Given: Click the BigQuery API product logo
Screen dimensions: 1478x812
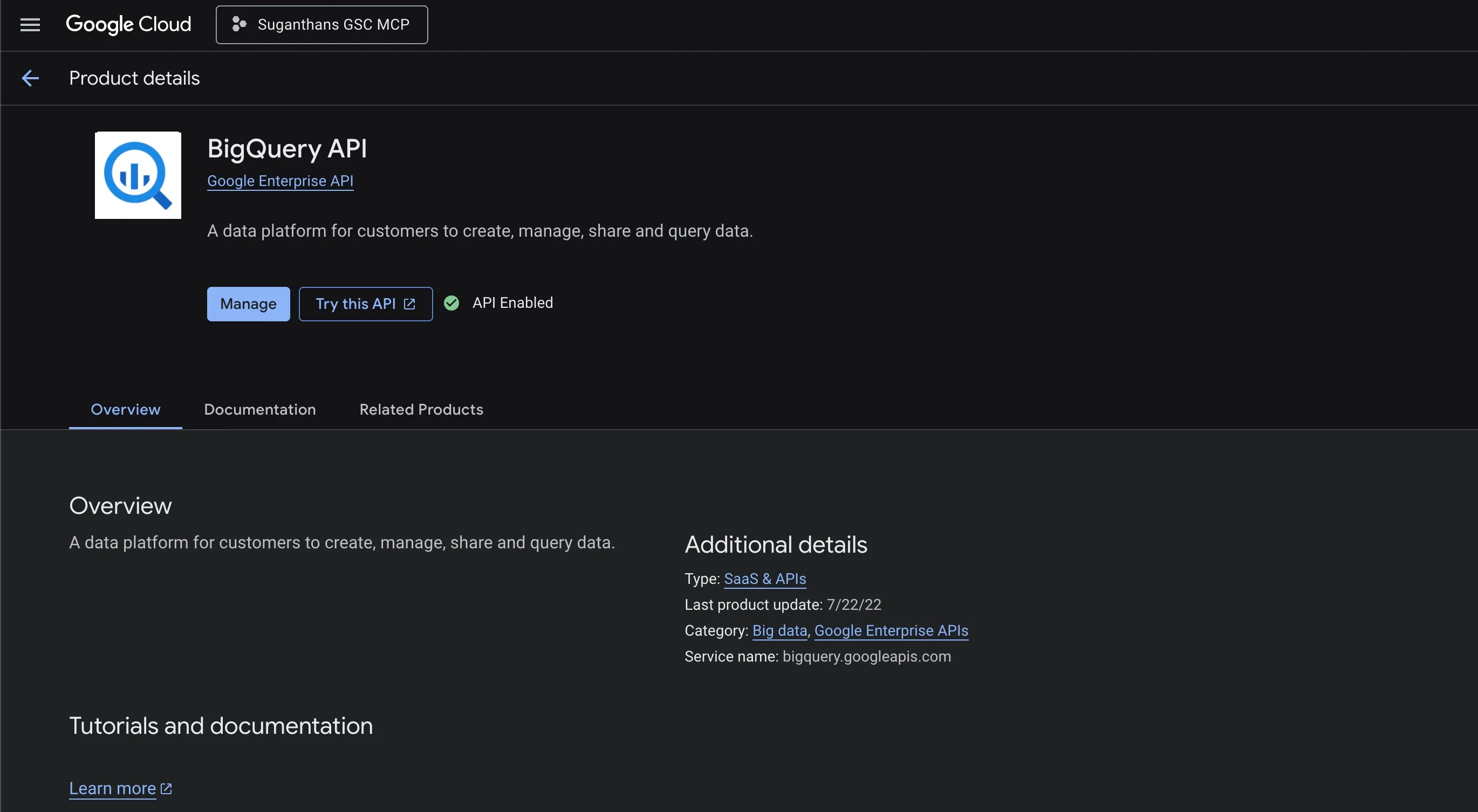Looking at the screenshot, I should (x=138, y=175).
